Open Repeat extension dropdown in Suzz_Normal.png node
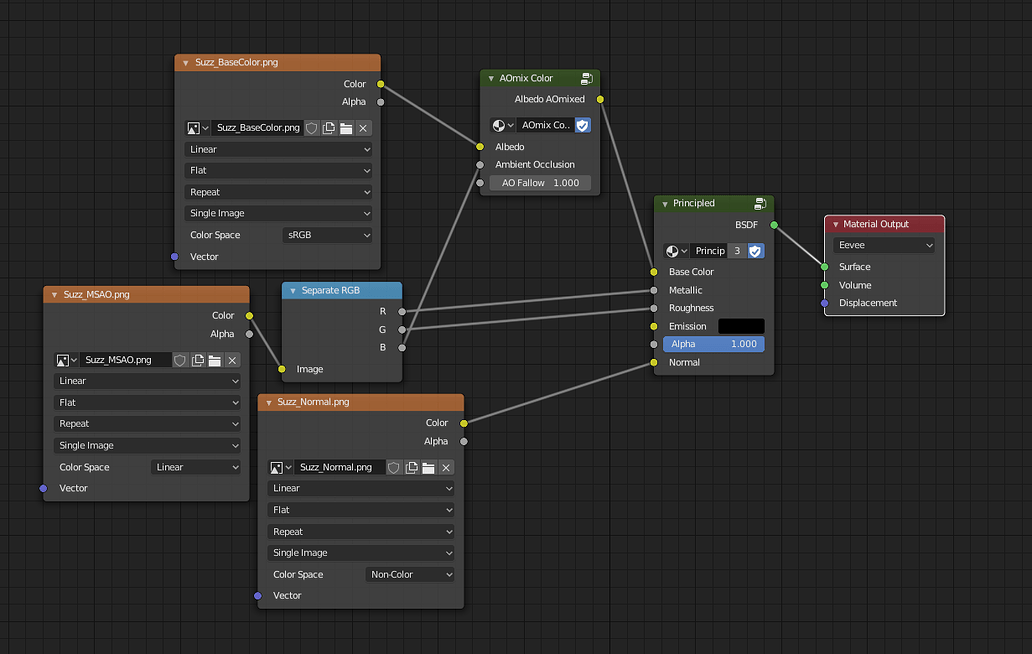 [361, 532]
